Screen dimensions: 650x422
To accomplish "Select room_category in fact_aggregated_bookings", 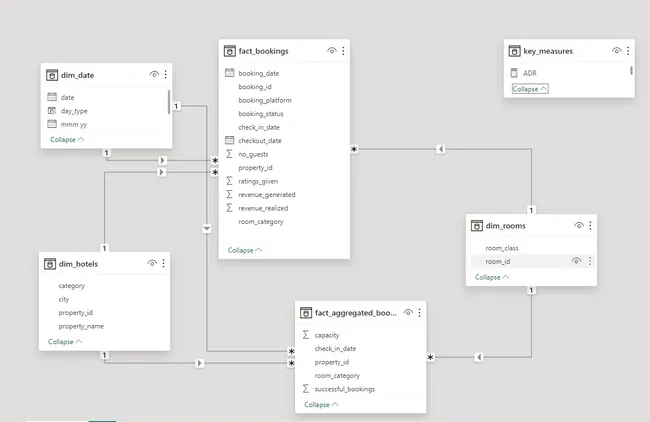I will click(x=337, y=376).
